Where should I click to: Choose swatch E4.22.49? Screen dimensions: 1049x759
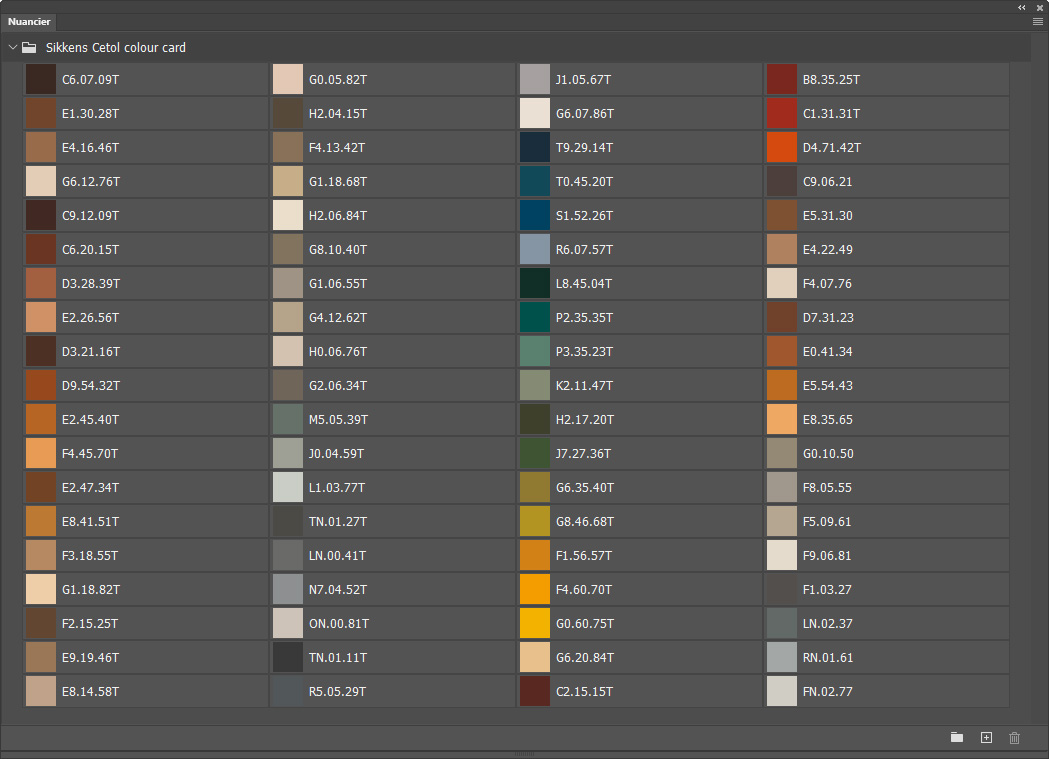click(x=781, y=249)
